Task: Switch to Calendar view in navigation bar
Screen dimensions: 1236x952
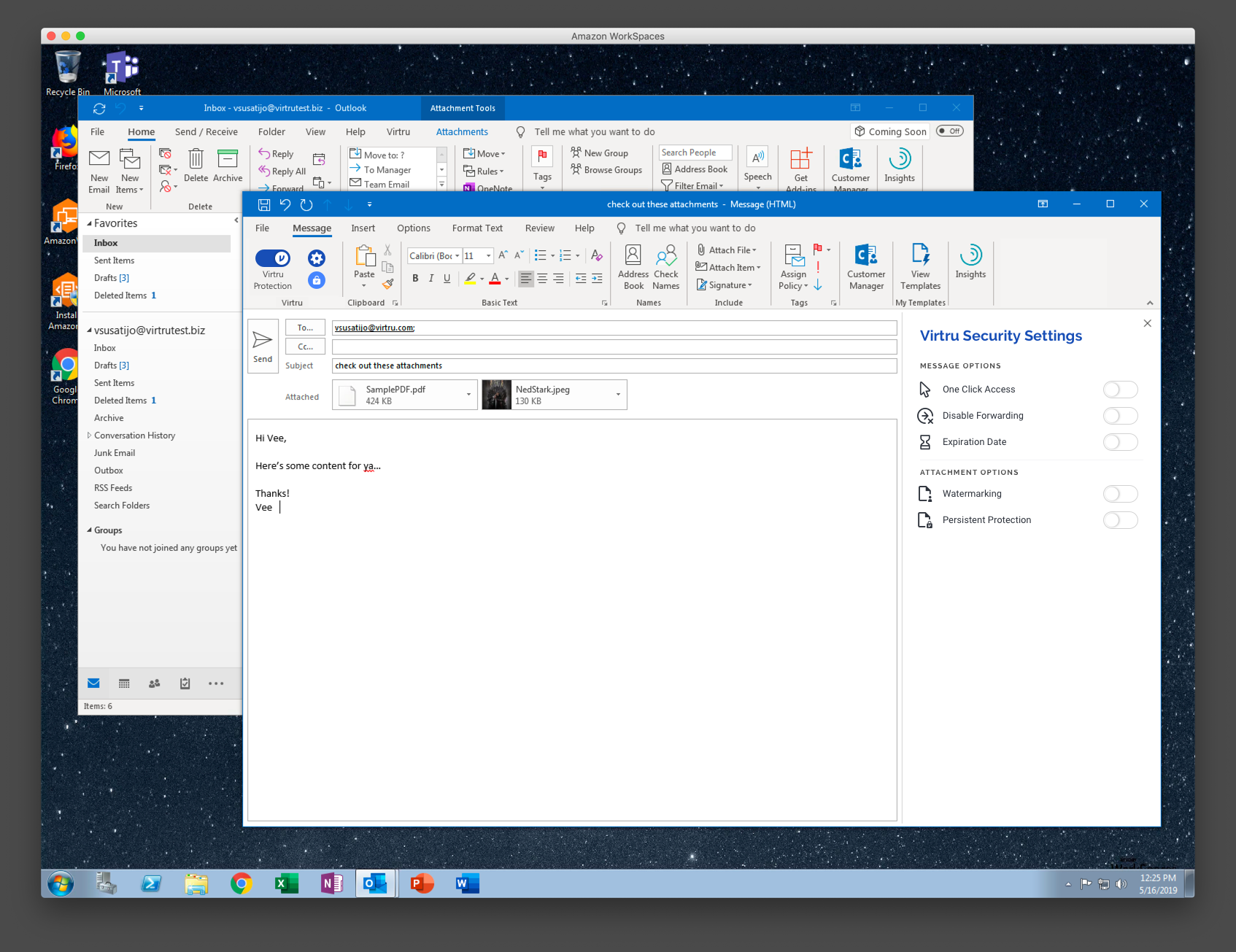Action: point(124,684)
